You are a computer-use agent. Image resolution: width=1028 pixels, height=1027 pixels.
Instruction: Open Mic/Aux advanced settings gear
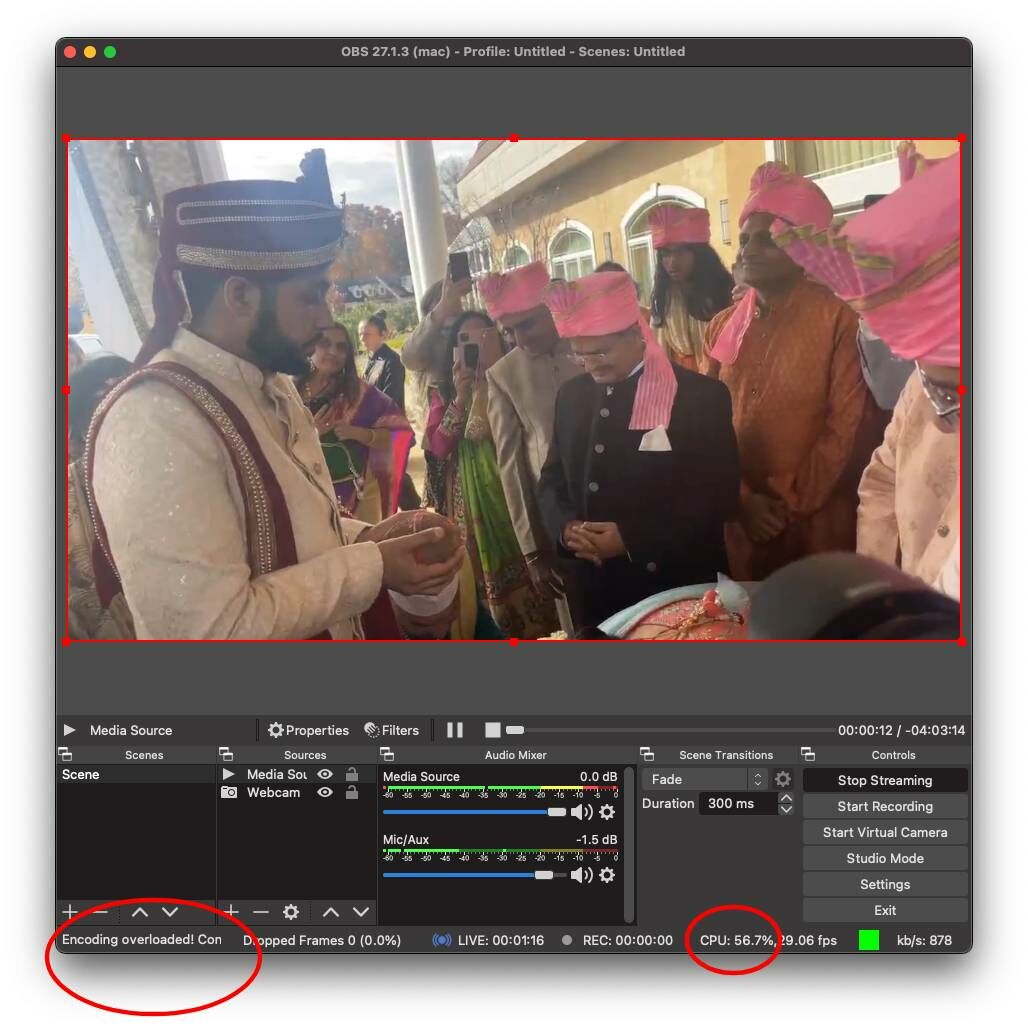pos(608,875)
